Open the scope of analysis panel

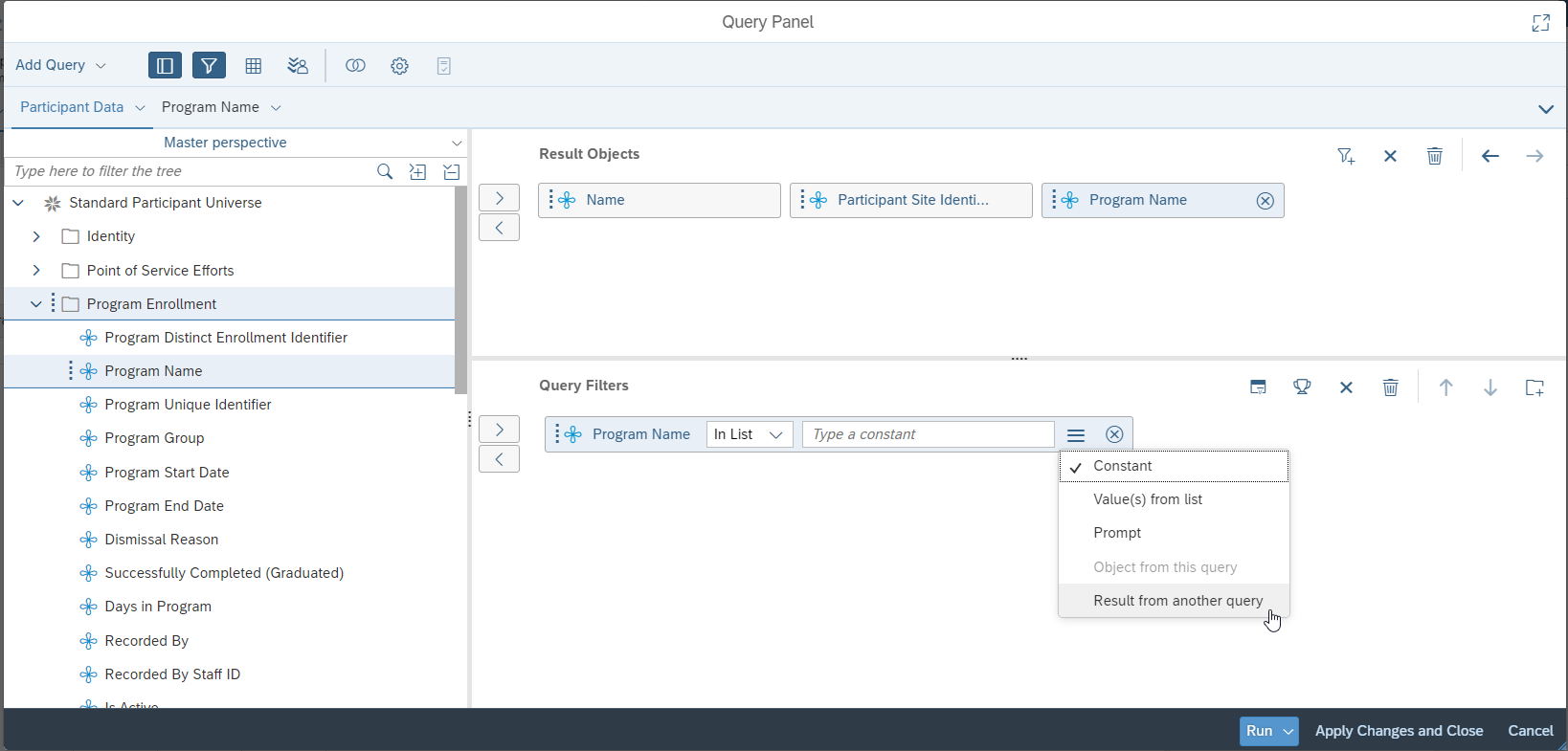click(298, 65)
